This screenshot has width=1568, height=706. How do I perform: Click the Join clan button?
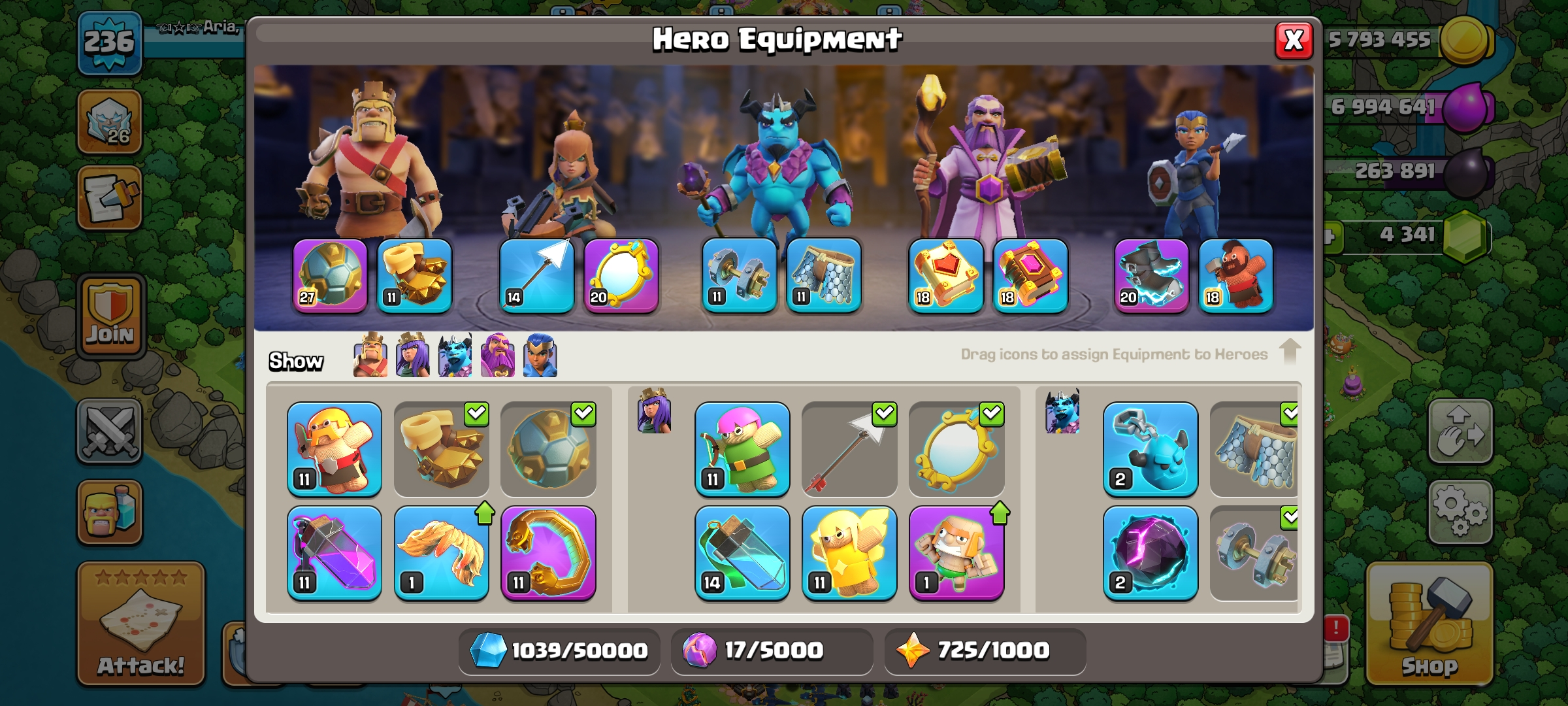click(111, 317)
